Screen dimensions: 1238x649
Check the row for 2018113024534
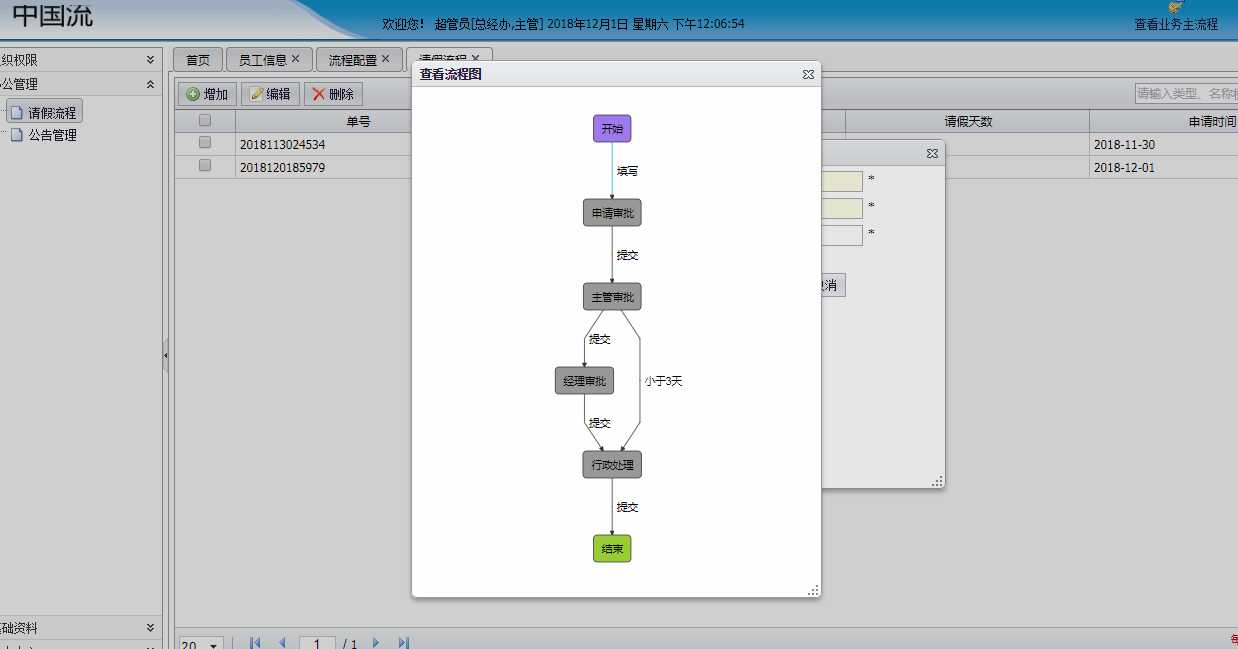pyautogui.click(x=205, y=144)
